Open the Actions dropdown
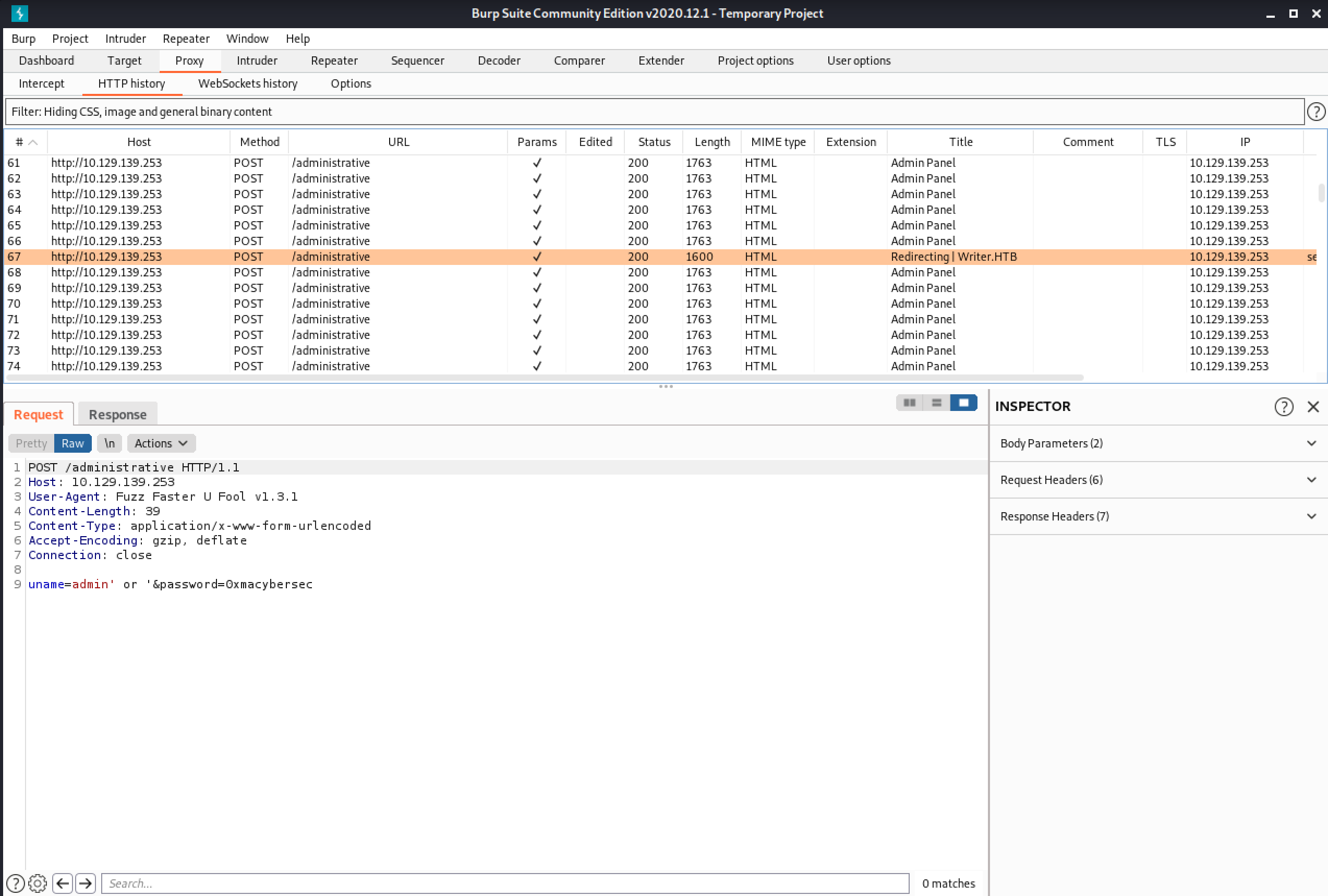The height and width of the screenshot is (896, 1328). 161,443
